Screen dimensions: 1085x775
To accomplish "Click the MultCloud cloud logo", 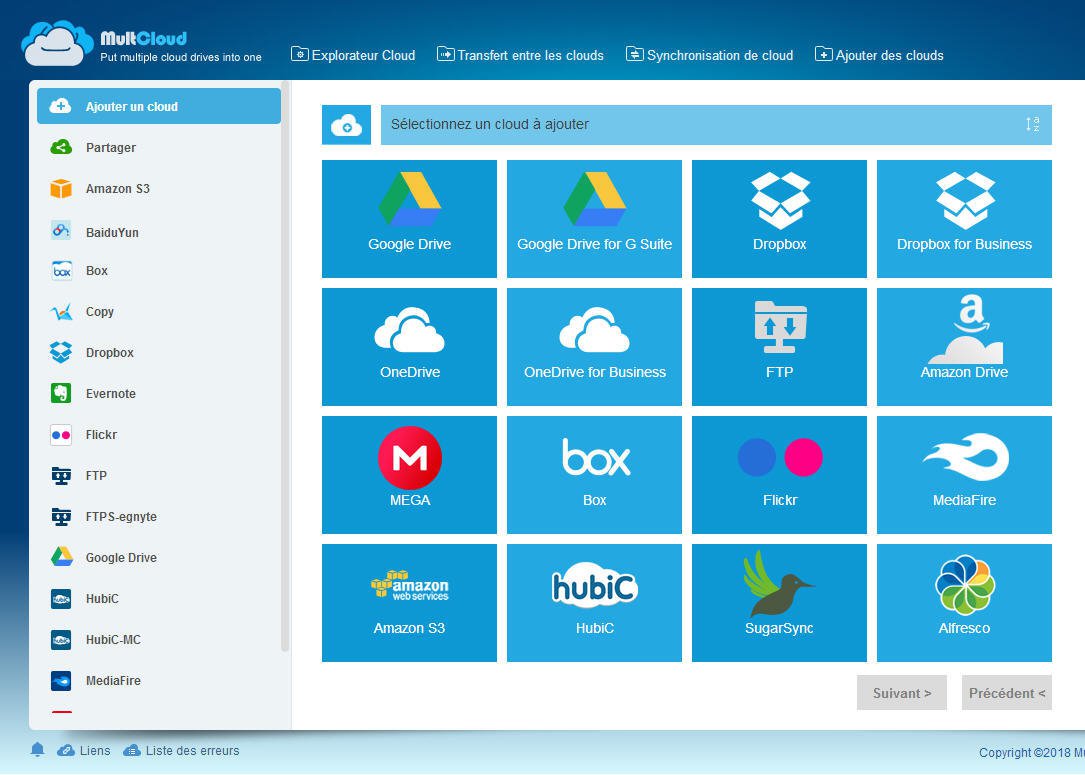I will click(57, 43).
